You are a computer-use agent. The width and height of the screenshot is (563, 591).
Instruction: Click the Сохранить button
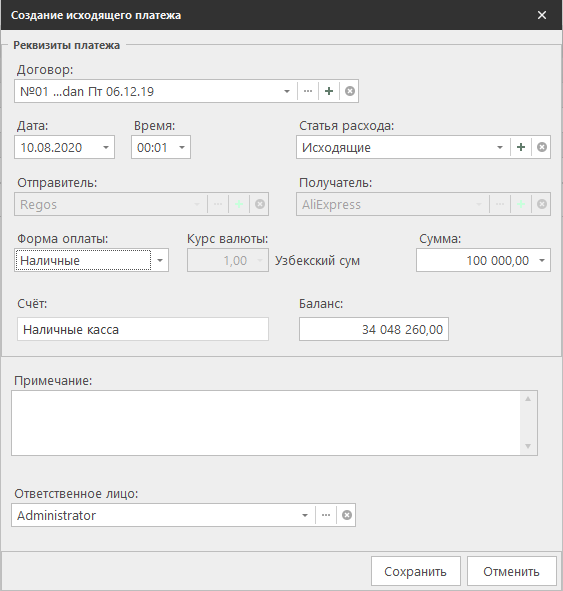point(416,571)
